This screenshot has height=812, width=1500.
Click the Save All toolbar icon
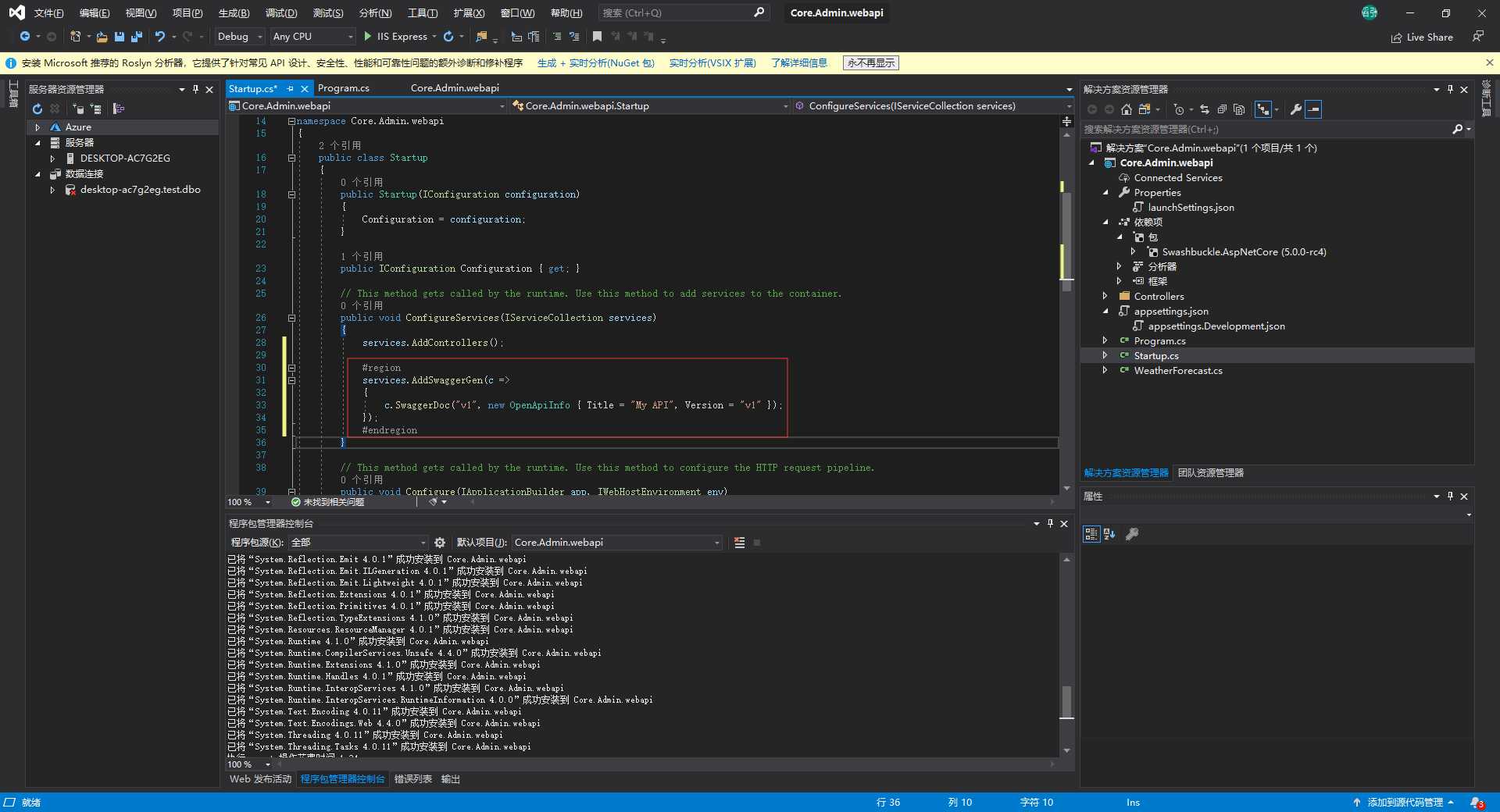[x=137, y=37]
